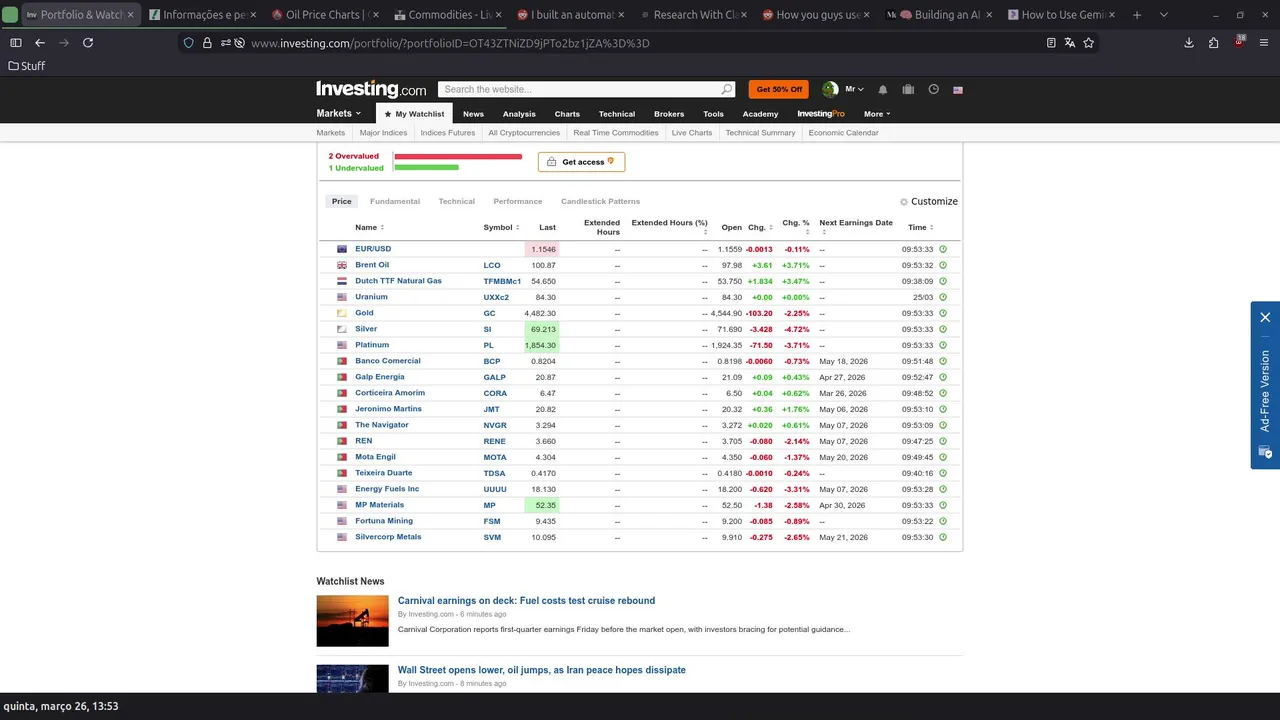The image size is (1280, 720).
Task: Open the portfolio briefcase icon
Action: point(908,89)
